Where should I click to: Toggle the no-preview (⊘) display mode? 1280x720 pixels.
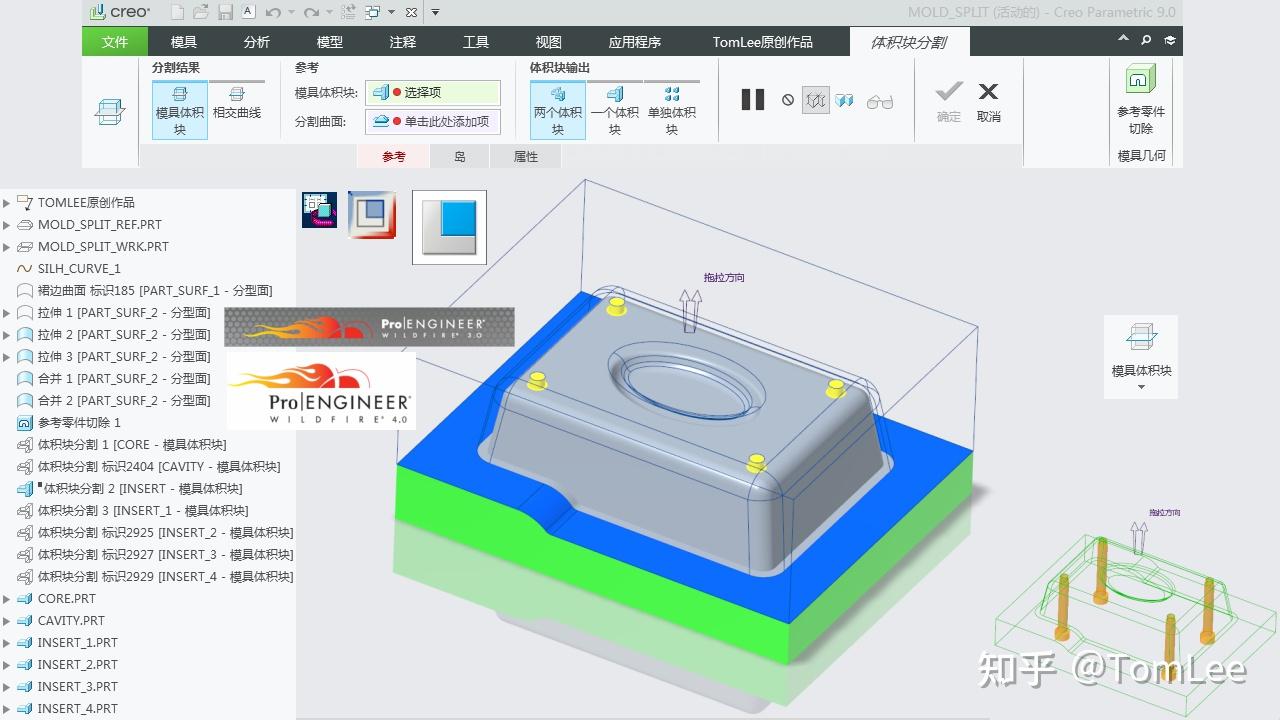[x=786, y=99]
